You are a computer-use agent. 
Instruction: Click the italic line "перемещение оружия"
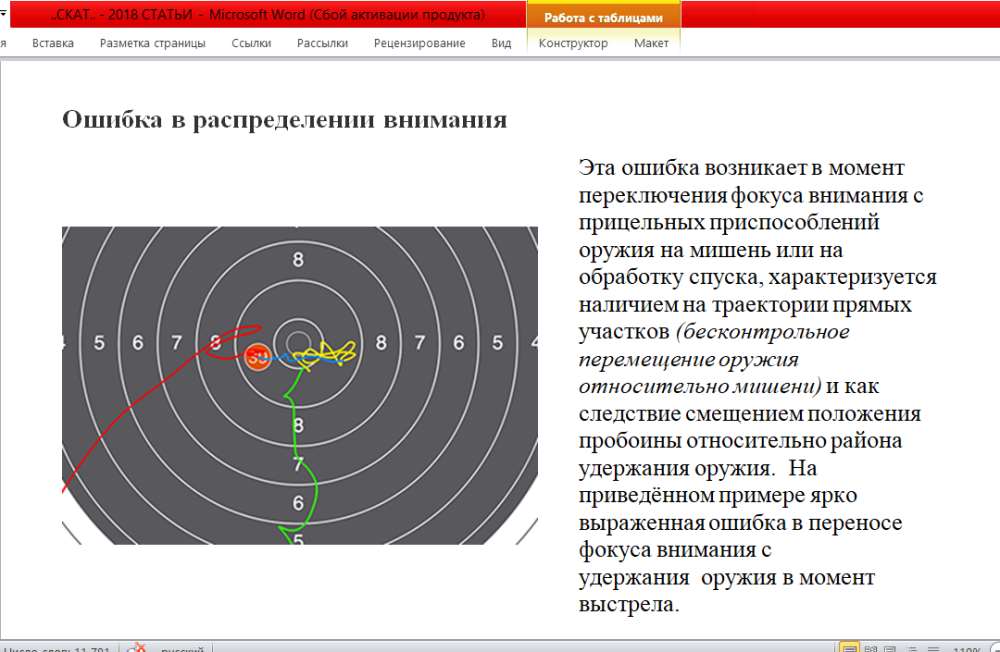pyautogui.click(x=688, y=360)
